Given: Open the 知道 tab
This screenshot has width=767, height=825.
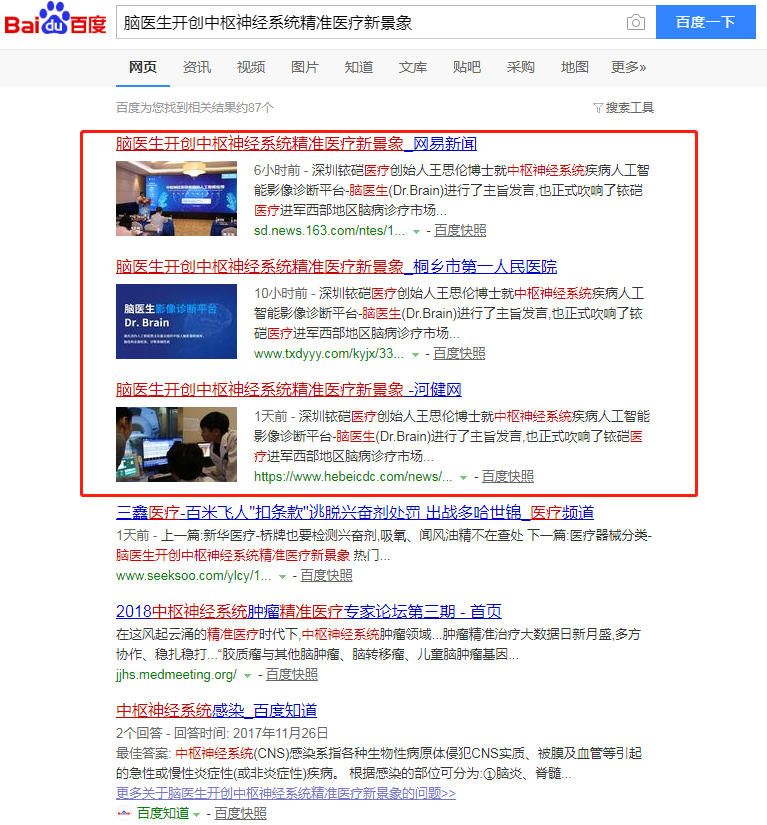Looking at the screenshot, I should 359,67.
